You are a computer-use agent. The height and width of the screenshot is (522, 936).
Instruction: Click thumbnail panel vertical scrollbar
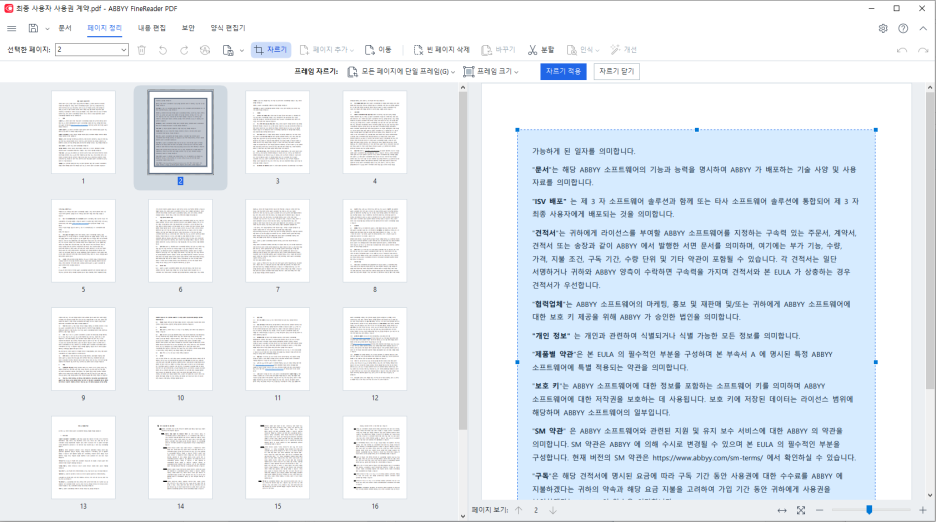pyautogui.click(x=463, y=261)
